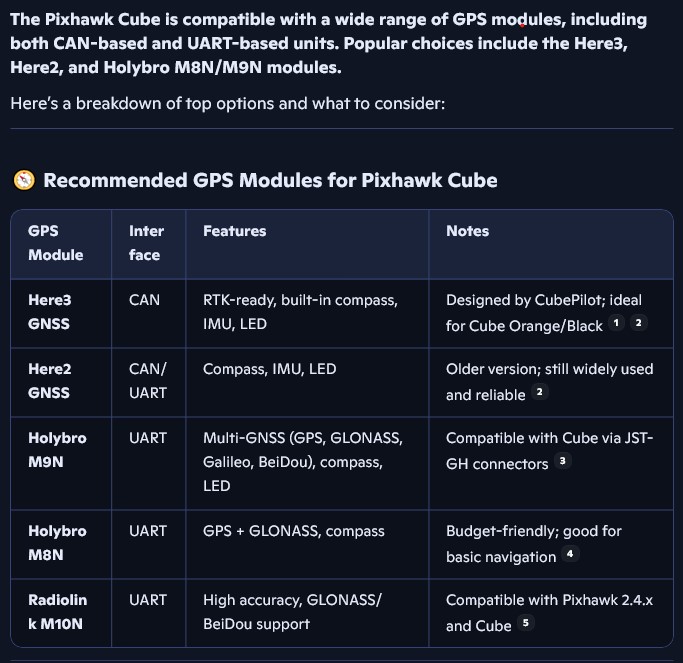Click the GPS Module column header
683x663 pixels.
coord(55,243)
